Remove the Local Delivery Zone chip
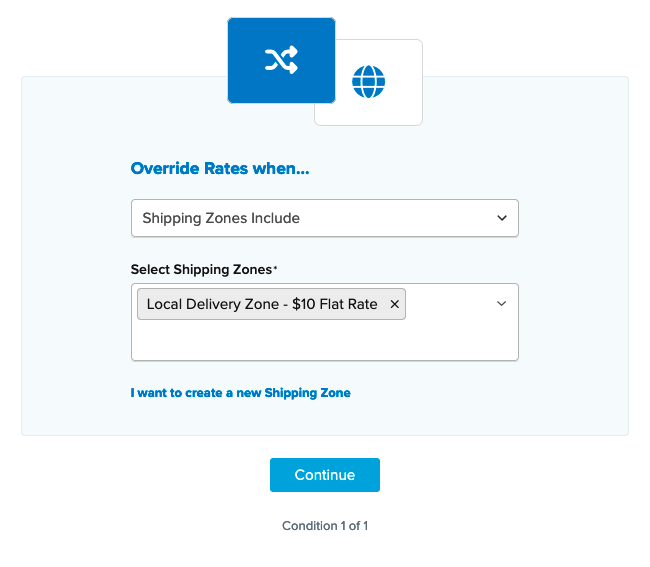 click(x=394, y=304)
